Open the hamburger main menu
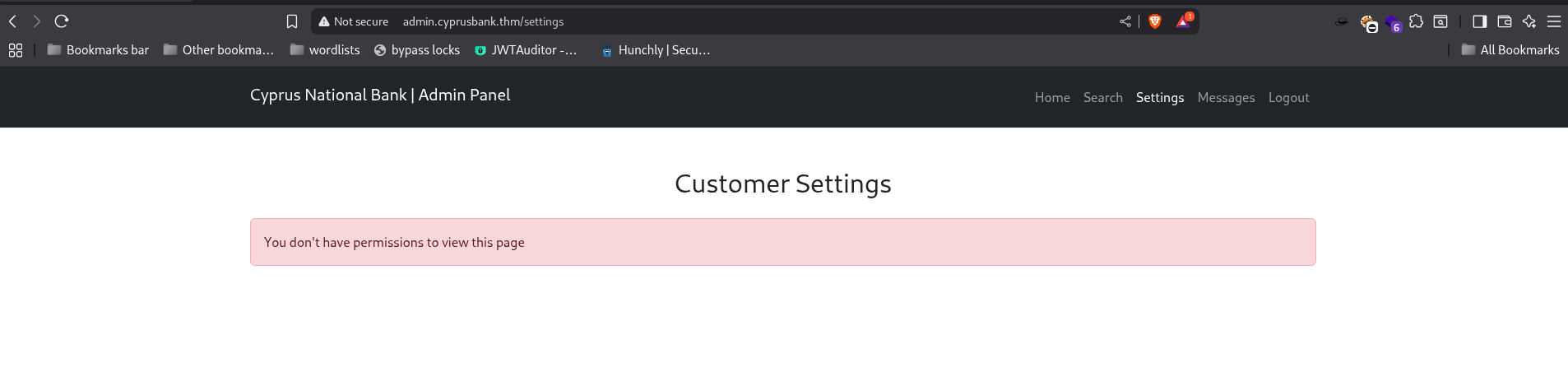Viewport: 1568px width, 386px height. click(1554, 21)
